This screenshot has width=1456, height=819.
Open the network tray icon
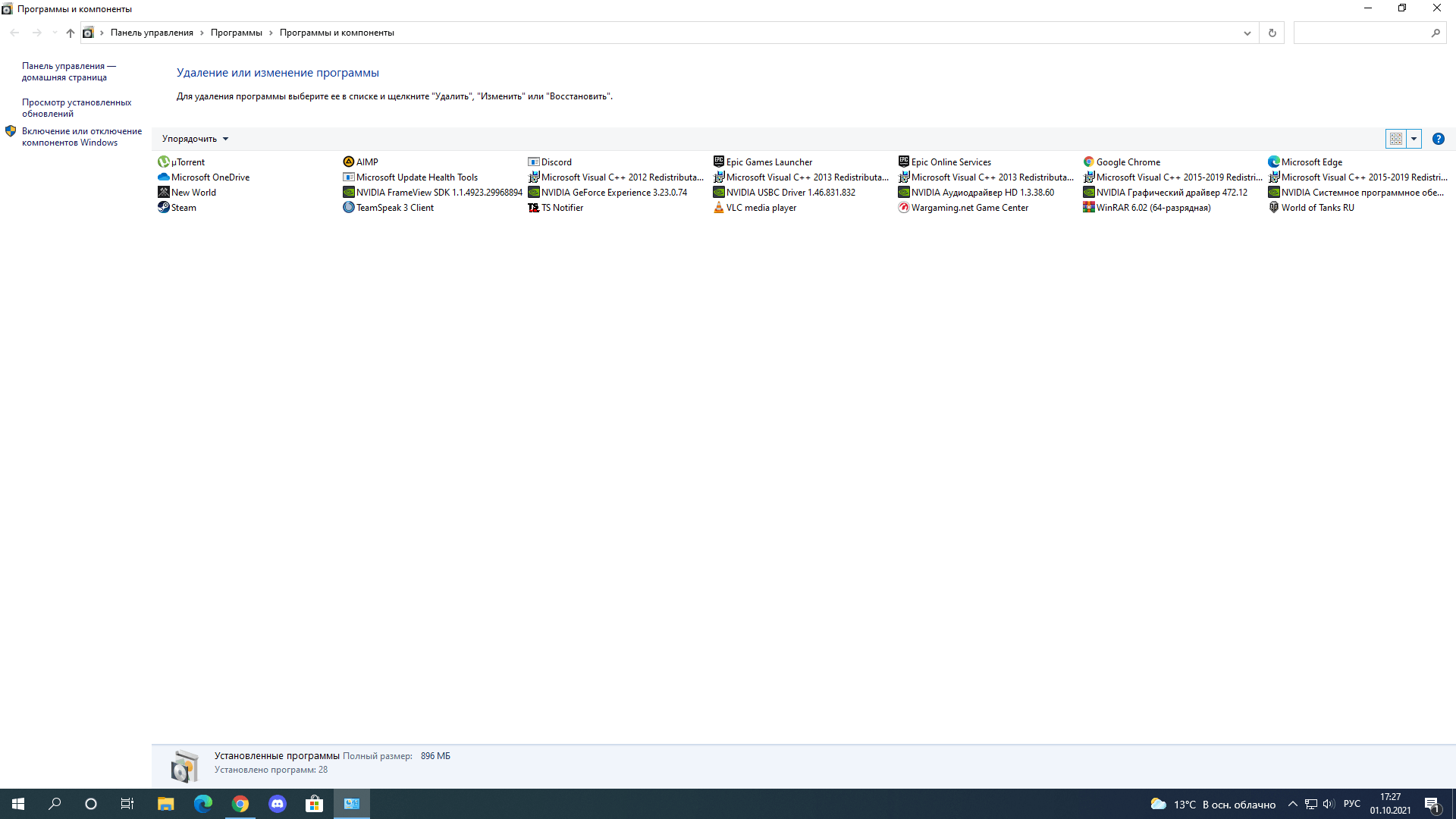tap(1310, 804)
